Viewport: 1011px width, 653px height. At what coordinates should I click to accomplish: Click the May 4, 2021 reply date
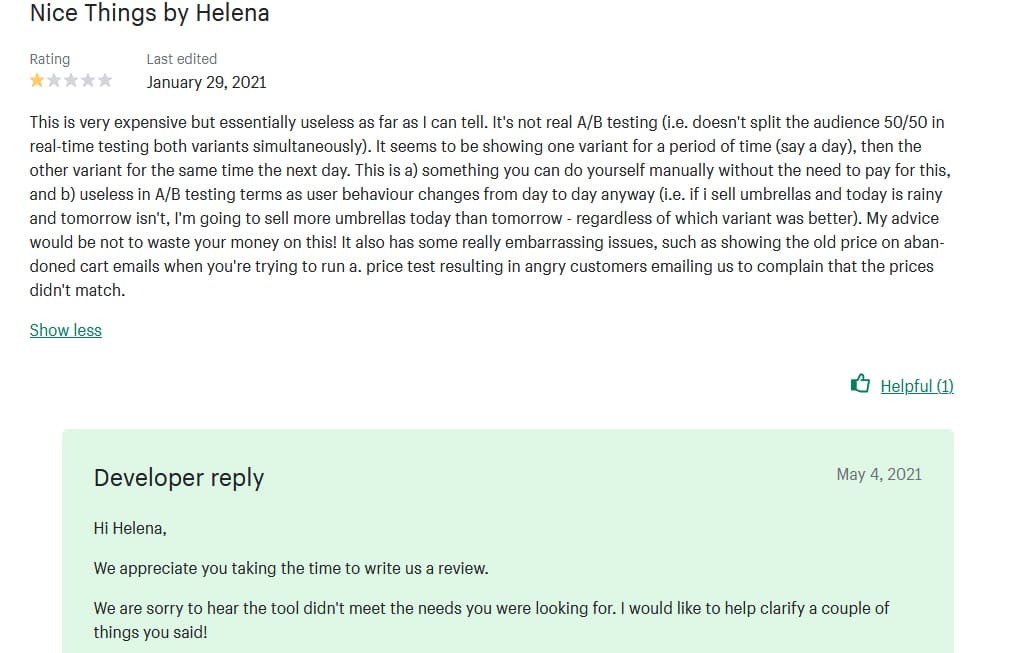879,474
